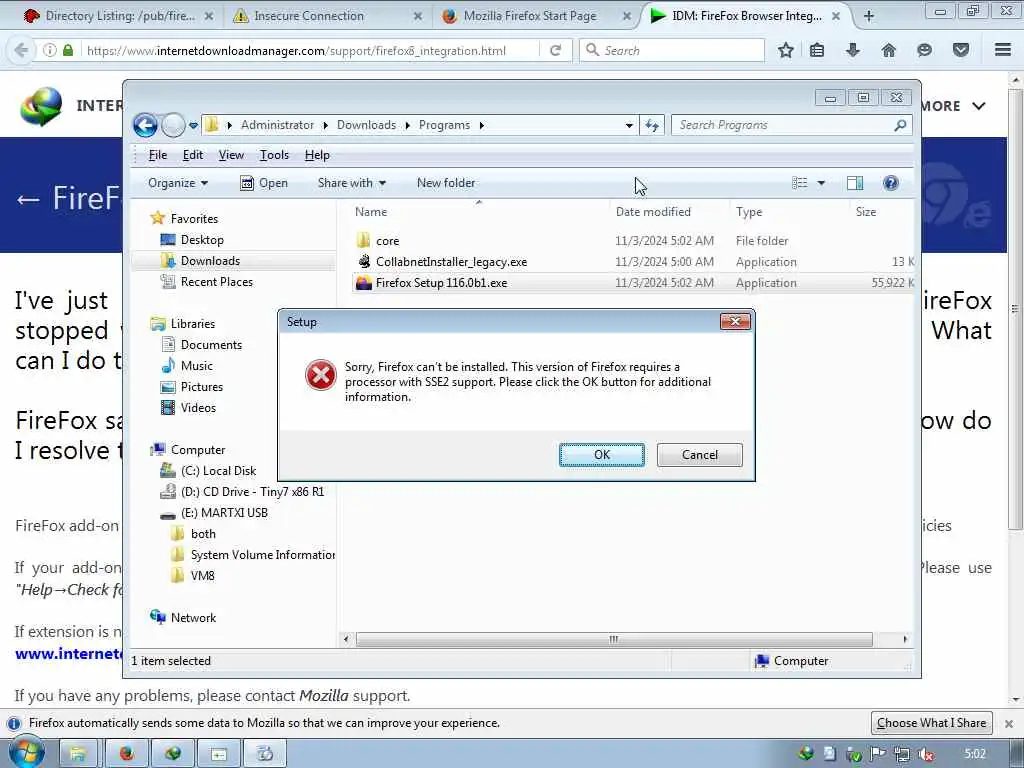Open the Firefox downloads arrow icon
This screenshot has width=1024, height=768.
(852, 50)
